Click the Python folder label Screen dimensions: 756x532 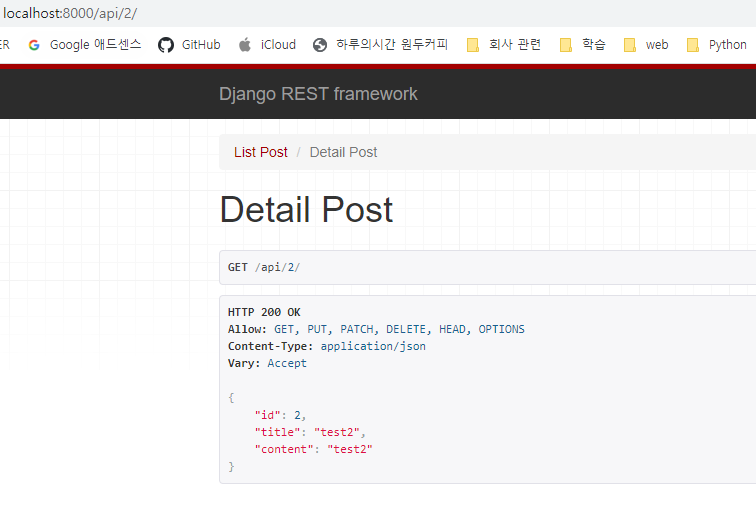coord(728,44)
